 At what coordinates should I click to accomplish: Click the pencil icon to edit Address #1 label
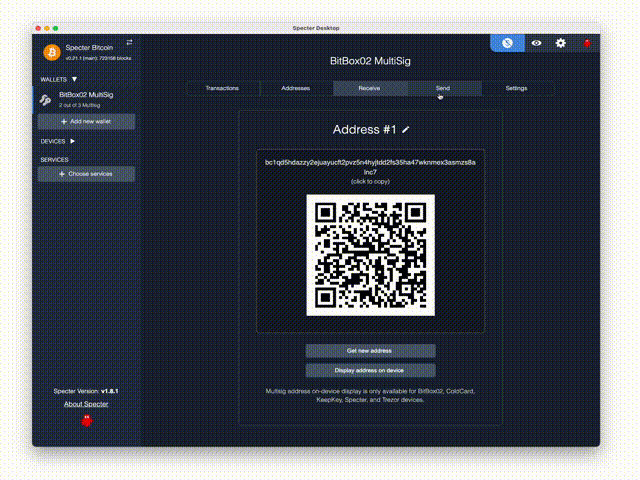tap(406, 130)
